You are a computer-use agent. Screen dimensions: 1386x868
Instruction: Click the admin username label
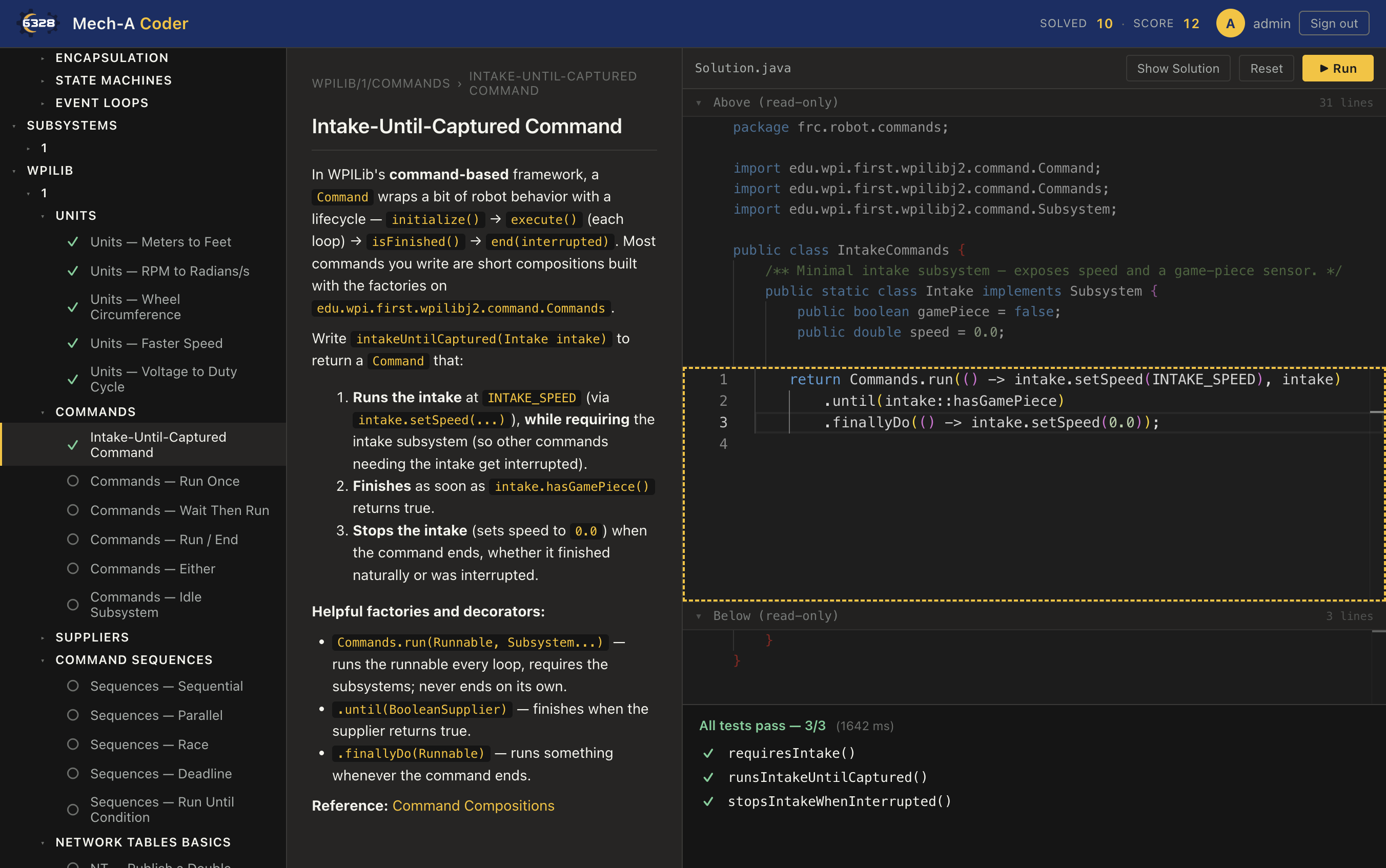click(1271, 24)
